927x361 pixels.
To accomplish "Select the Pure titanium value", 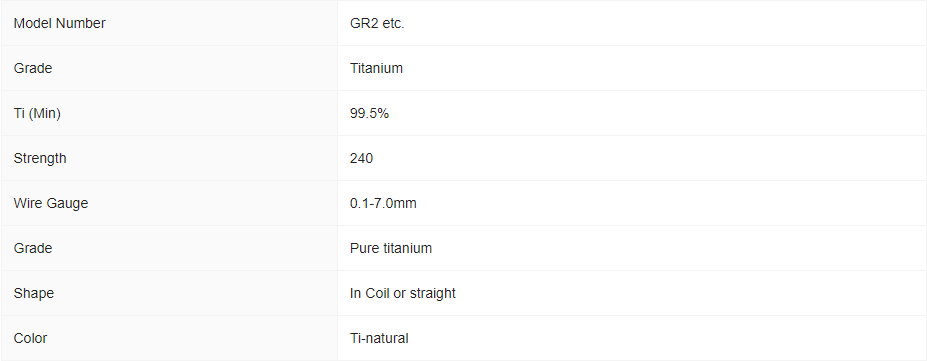I will tap(391, 248).
